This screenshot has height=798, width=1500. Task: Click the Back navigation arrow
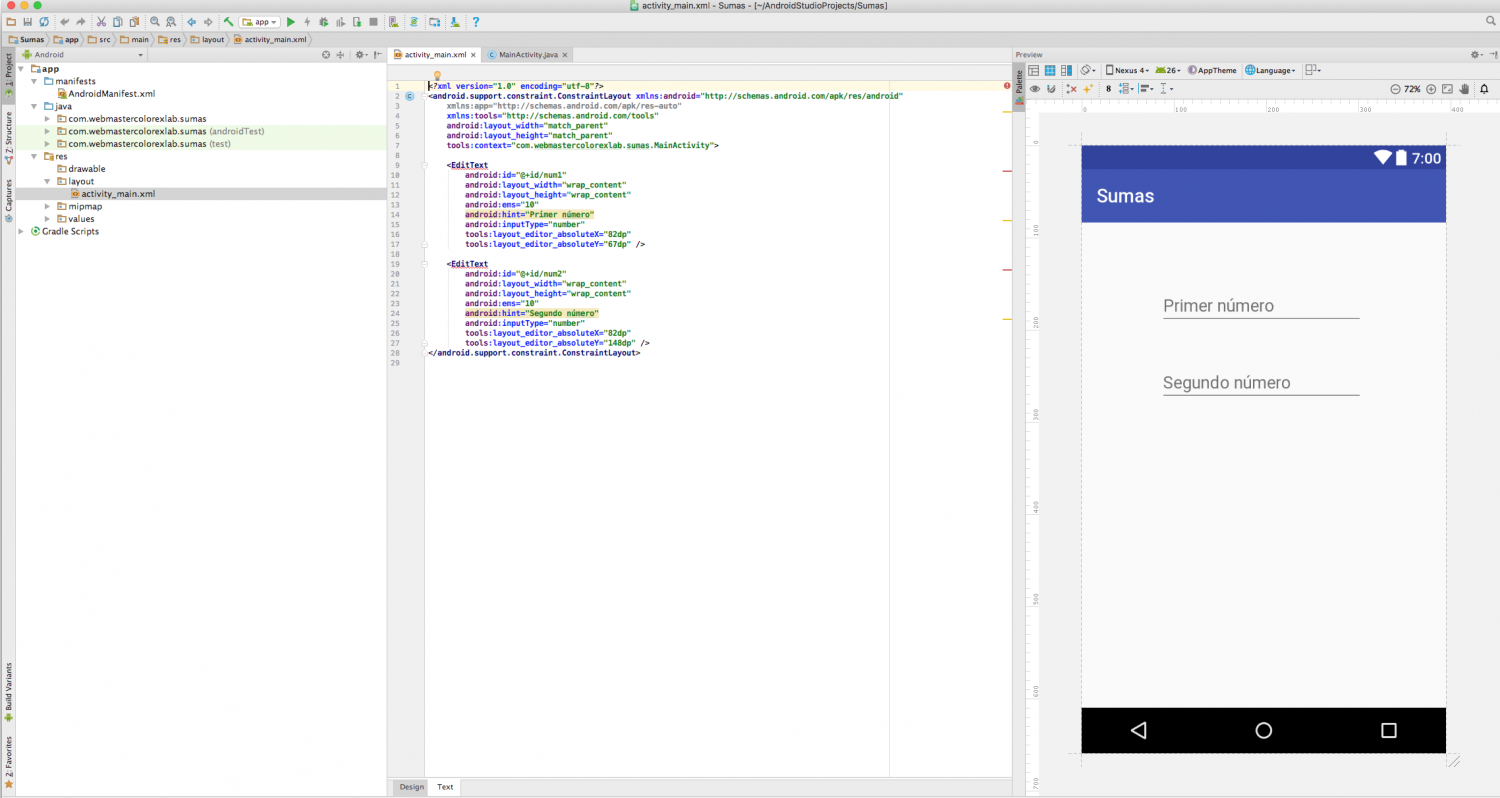click(191, 21)
